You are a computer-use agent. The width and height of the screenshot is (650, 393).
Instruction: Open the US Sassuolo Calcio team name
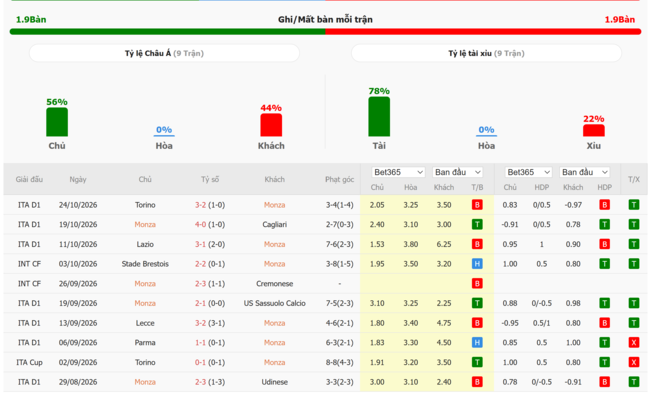[x=274, y=303]
